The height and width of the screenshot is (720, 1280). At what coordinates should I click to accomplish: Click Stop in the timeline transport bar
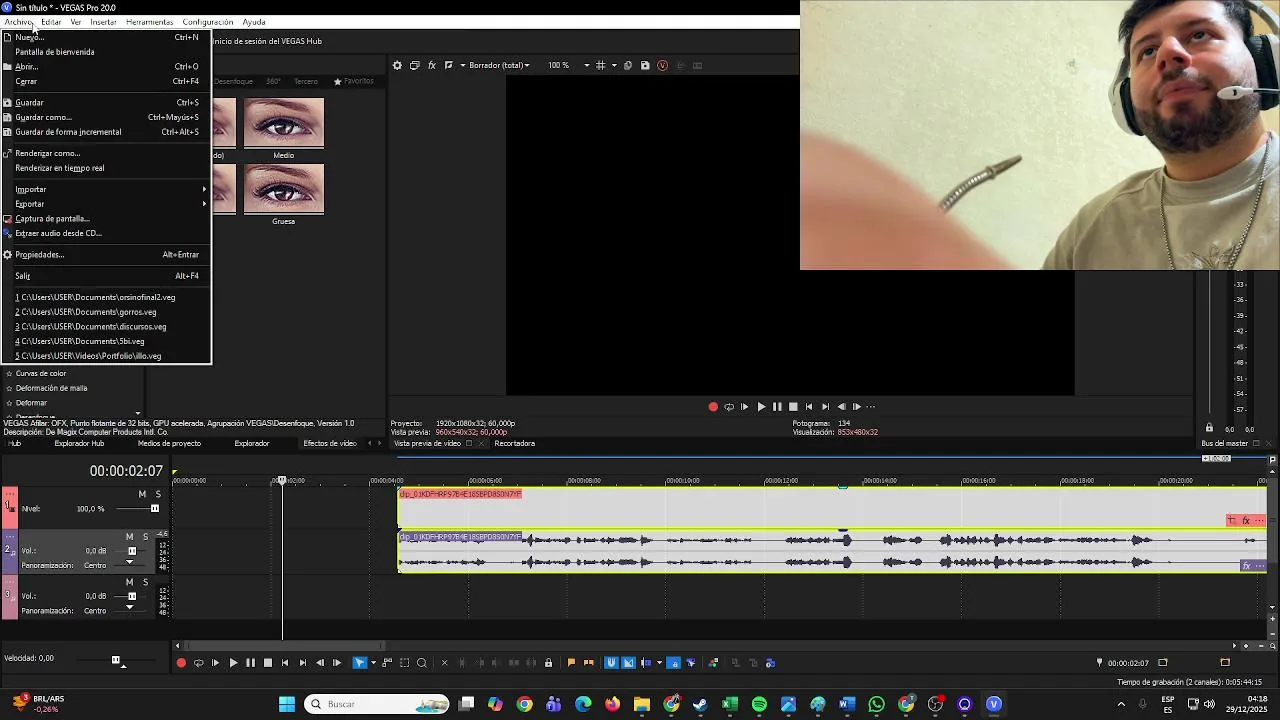pos(267,663)
